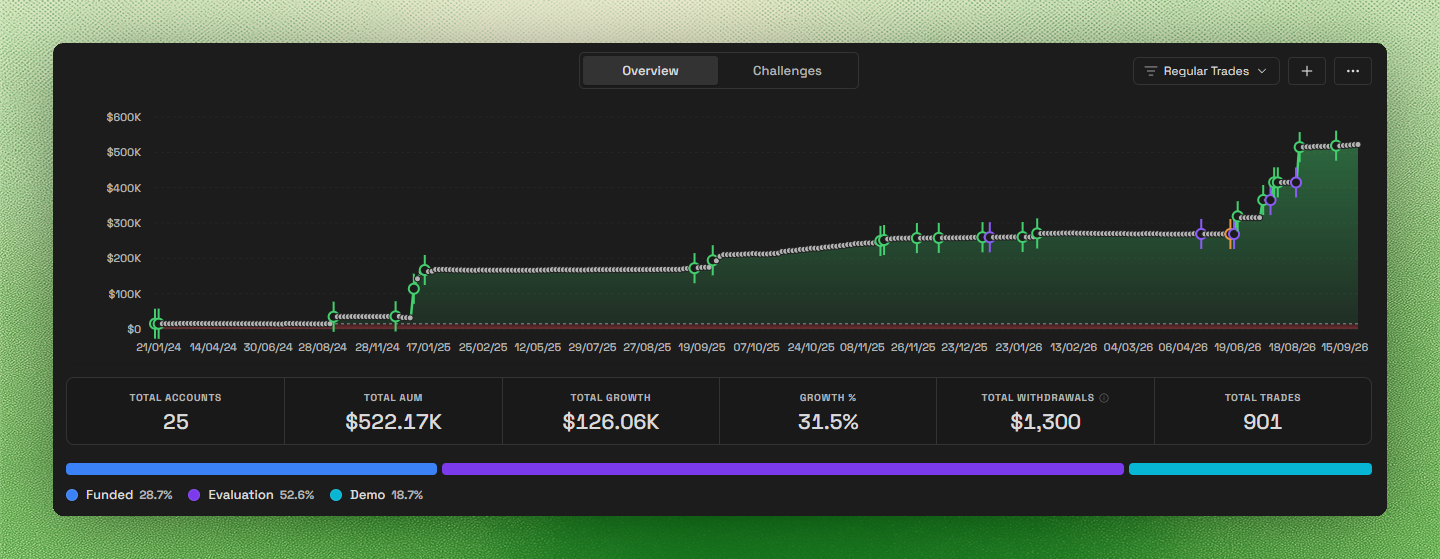Screen dimensions: 1440x559
Task: Click the teal Demo allocation bar
Action: tap(1250, 469)
